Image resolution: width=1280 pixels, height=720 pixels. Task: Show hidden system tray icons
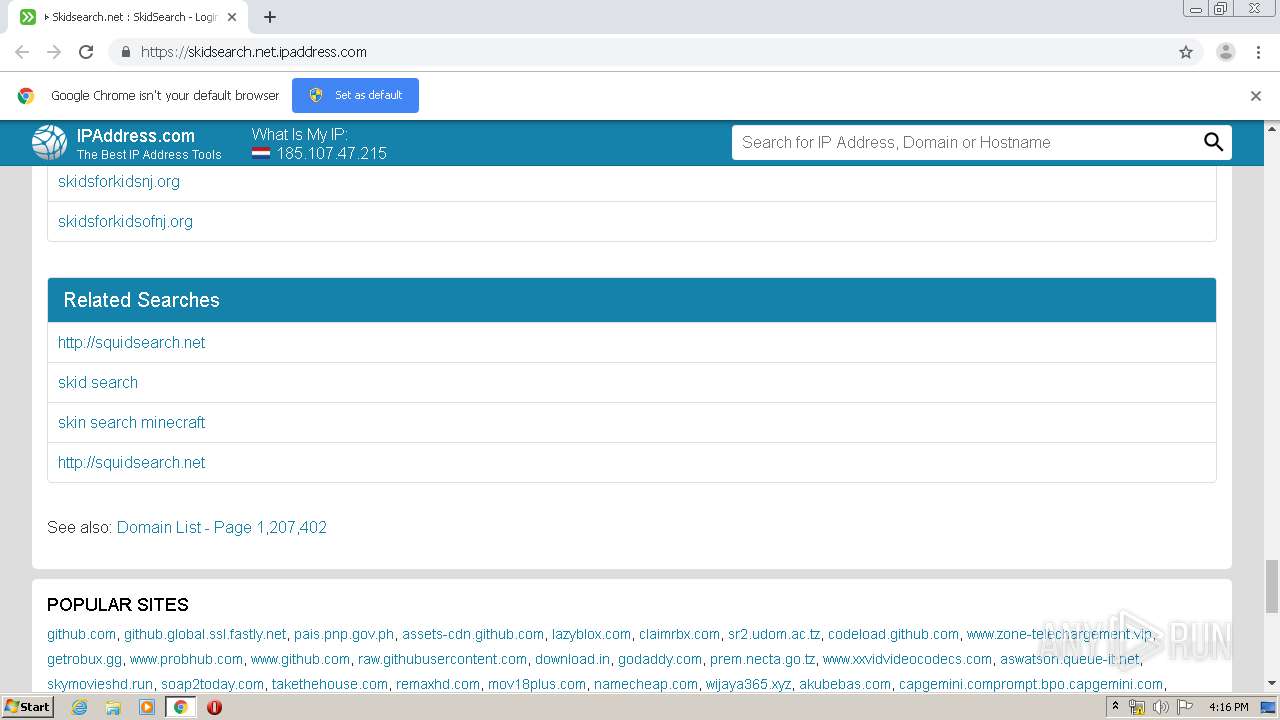(x=1115, y=707)
